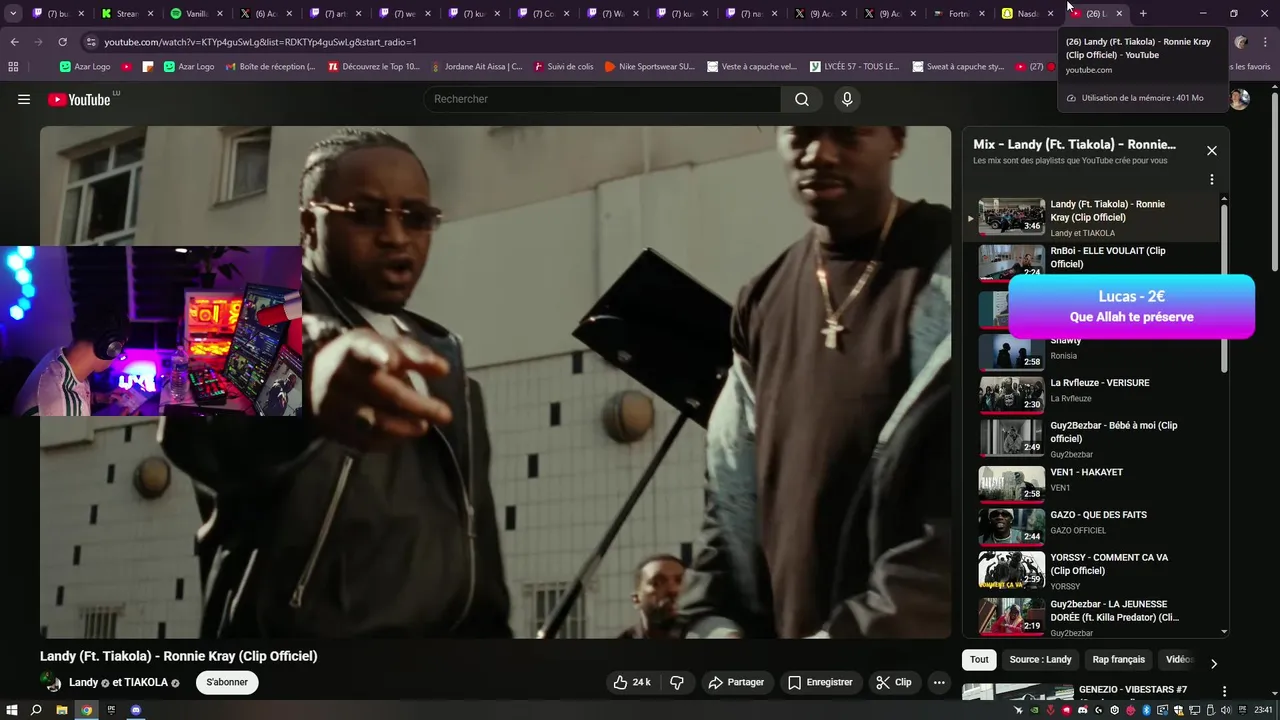This screenshot has width=1280, height=720.
Task: Open the Landy channel name link
Action: click(83, 682)
